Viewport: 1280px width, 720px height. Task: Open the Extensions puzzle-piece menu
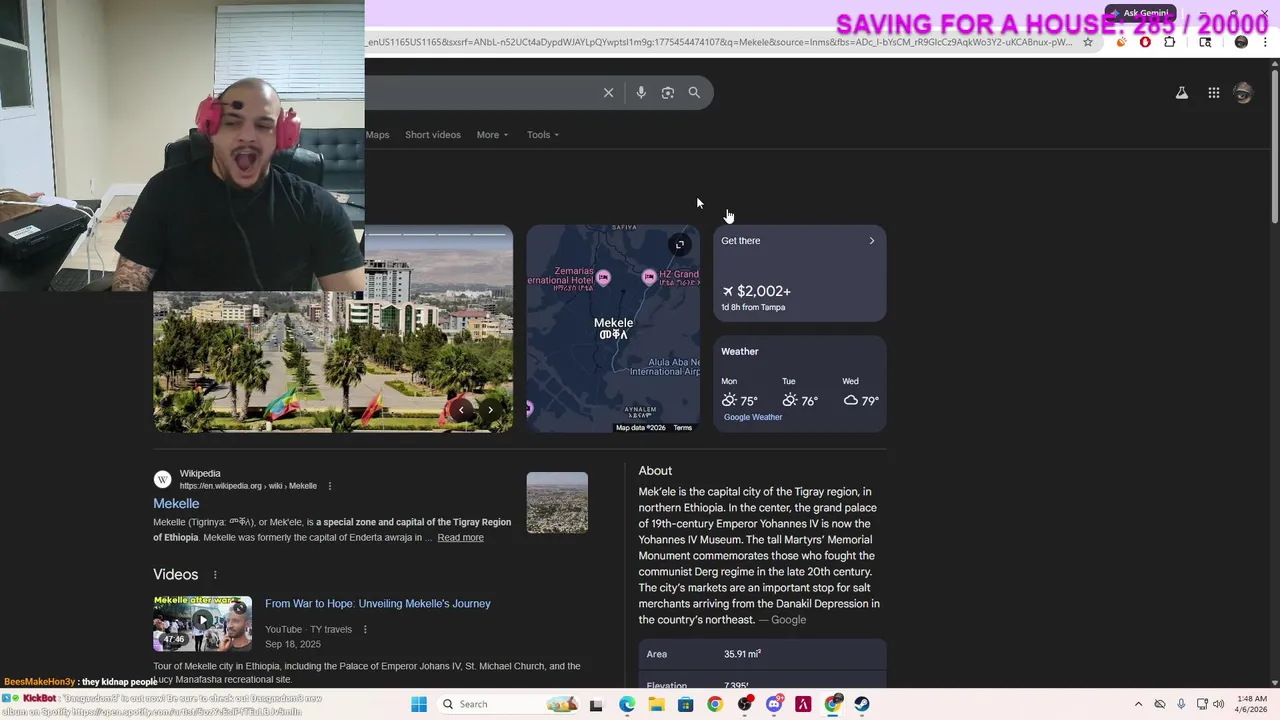click(1170, 42)
